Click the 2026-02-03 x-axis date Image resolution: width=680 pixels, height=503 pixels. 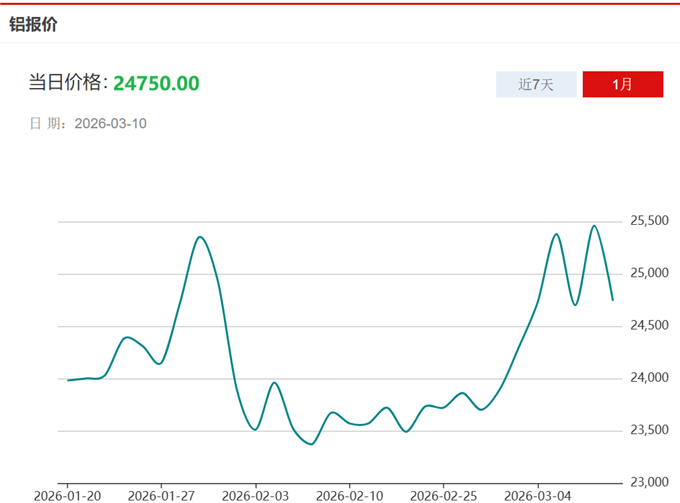255,495
